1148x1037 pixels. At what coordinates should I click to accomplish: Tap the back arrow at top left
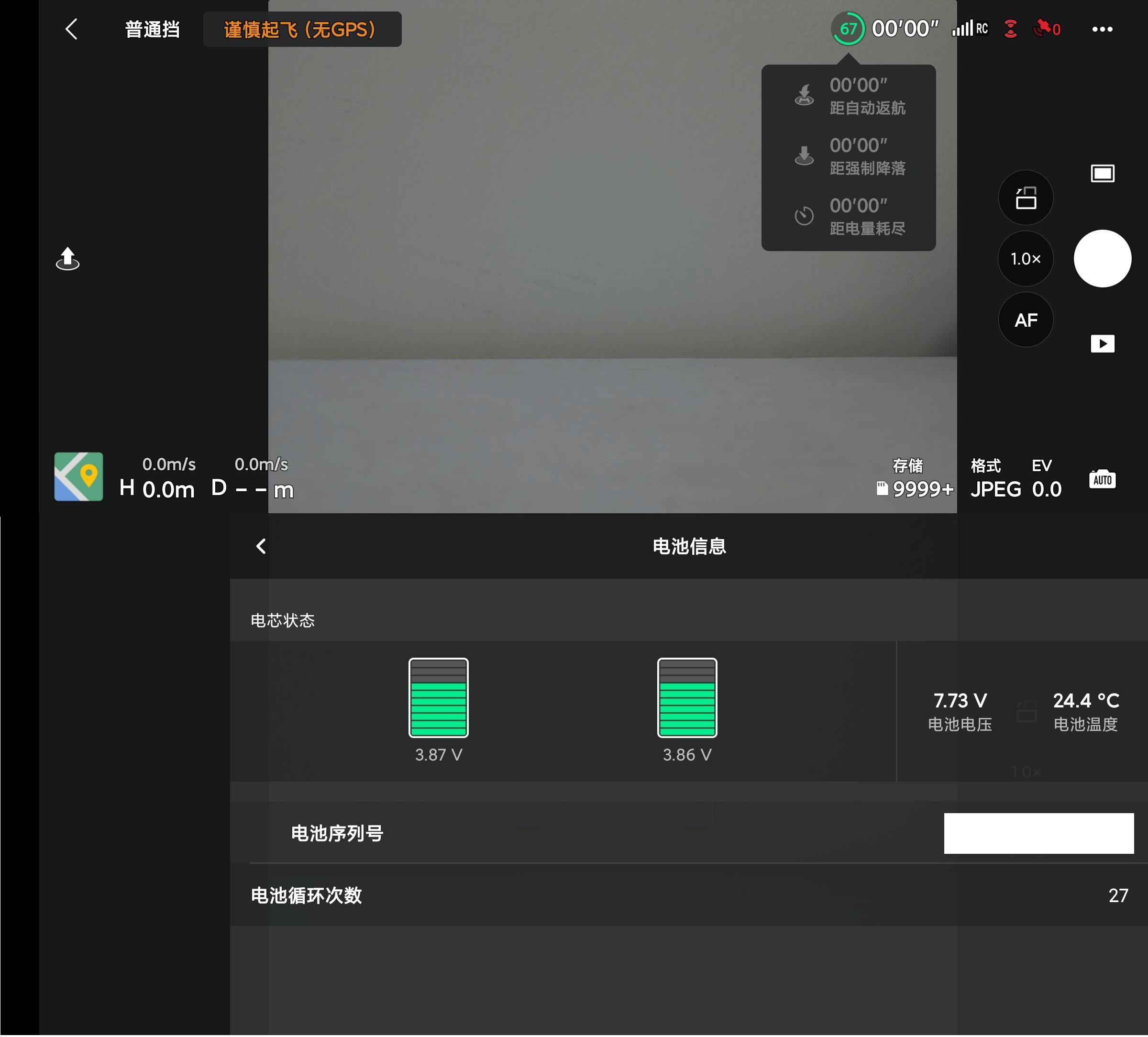pos(71,29)
